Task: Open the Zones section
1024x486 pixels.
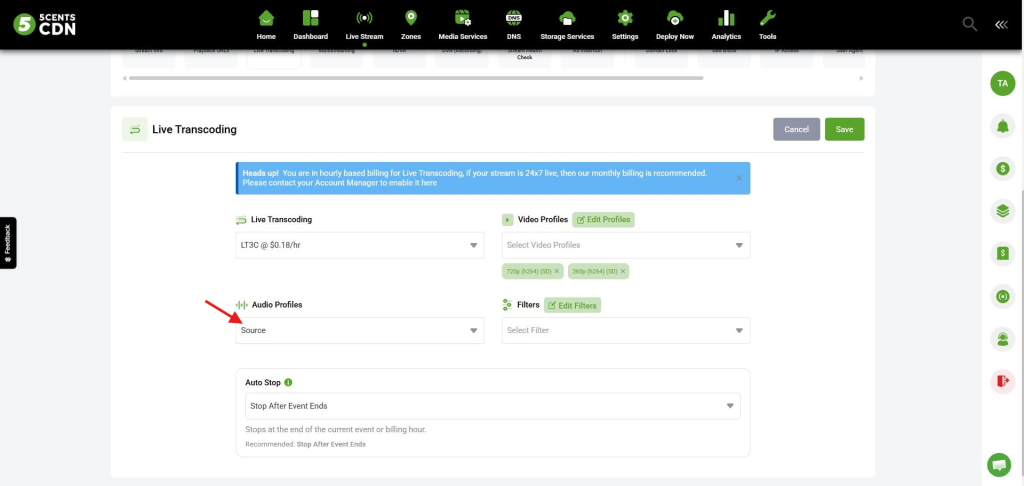Action: [411, 25]
